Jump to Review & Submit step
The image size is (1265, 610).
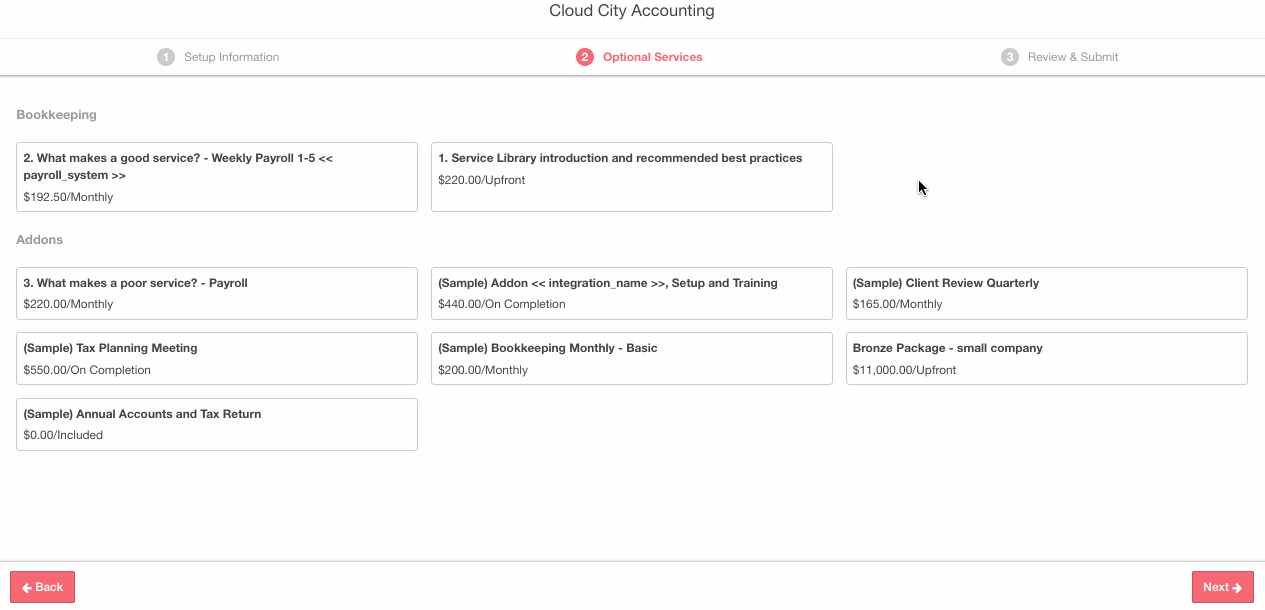[1073, 57]
